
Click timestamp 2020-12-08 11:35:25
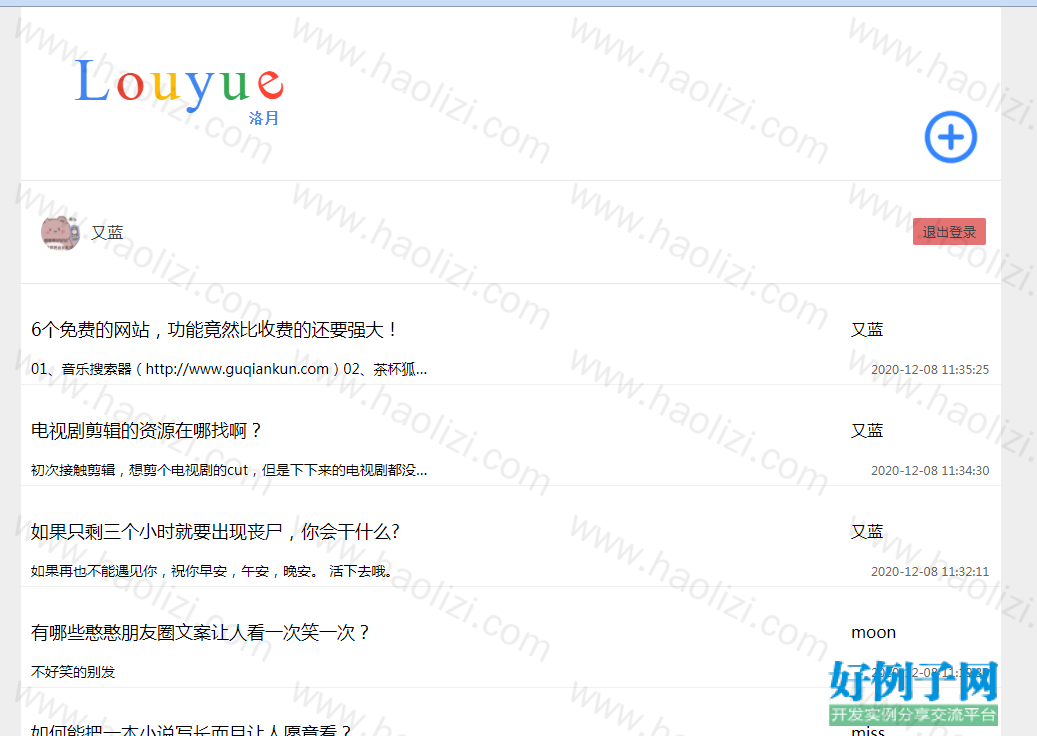pos(930,370)
